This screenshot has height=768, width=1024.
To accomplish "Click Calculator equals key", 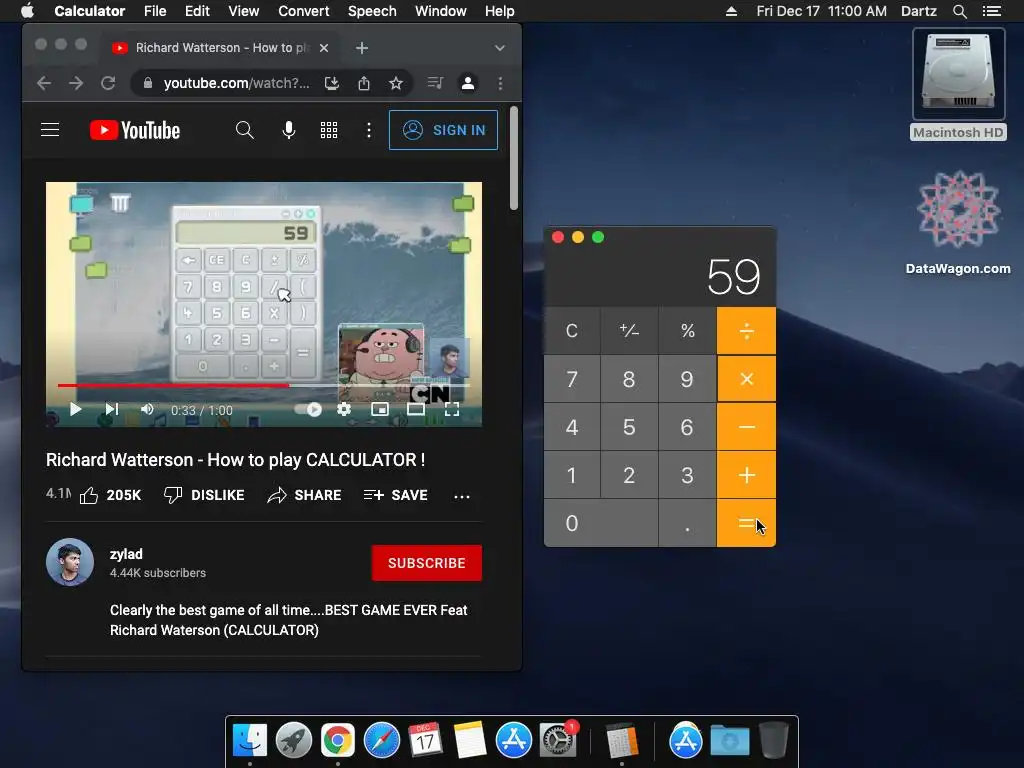I will (x=746, y=523).
